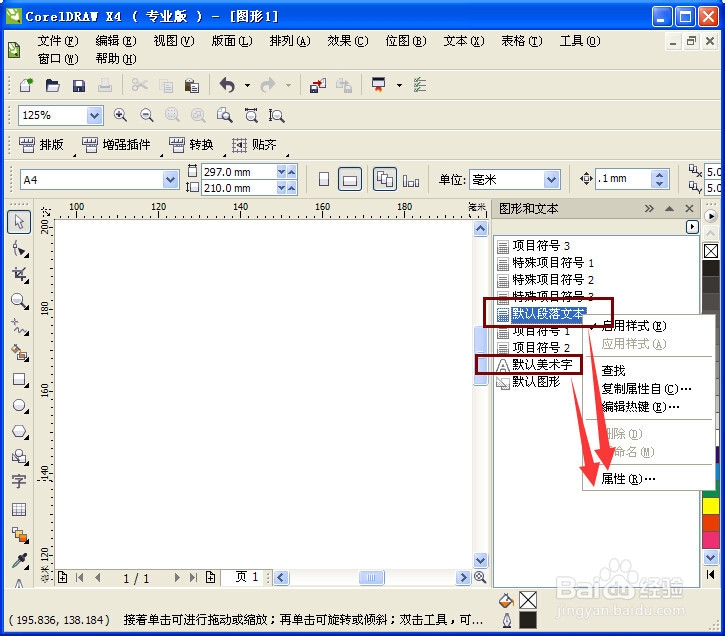Select the 项目符号 3 style item
The height and width of the screenshot is (636, 725).
point(534,245)
